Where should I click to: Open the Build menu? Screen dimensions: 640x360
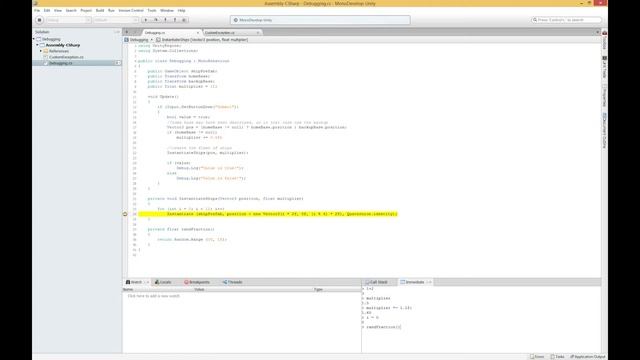click(x=100, y=11)
